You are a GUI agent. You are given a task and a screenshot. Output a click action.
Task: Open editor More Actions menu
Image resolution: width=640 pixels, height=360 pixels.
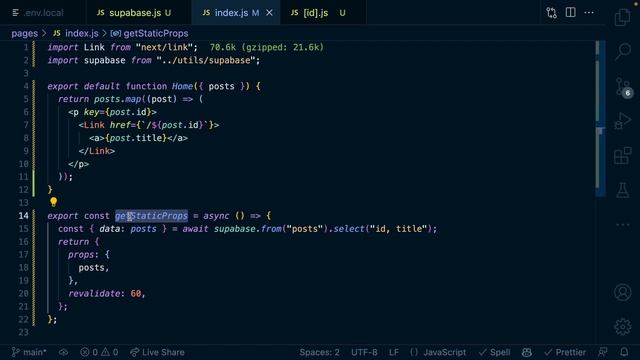tap(589, 13)
